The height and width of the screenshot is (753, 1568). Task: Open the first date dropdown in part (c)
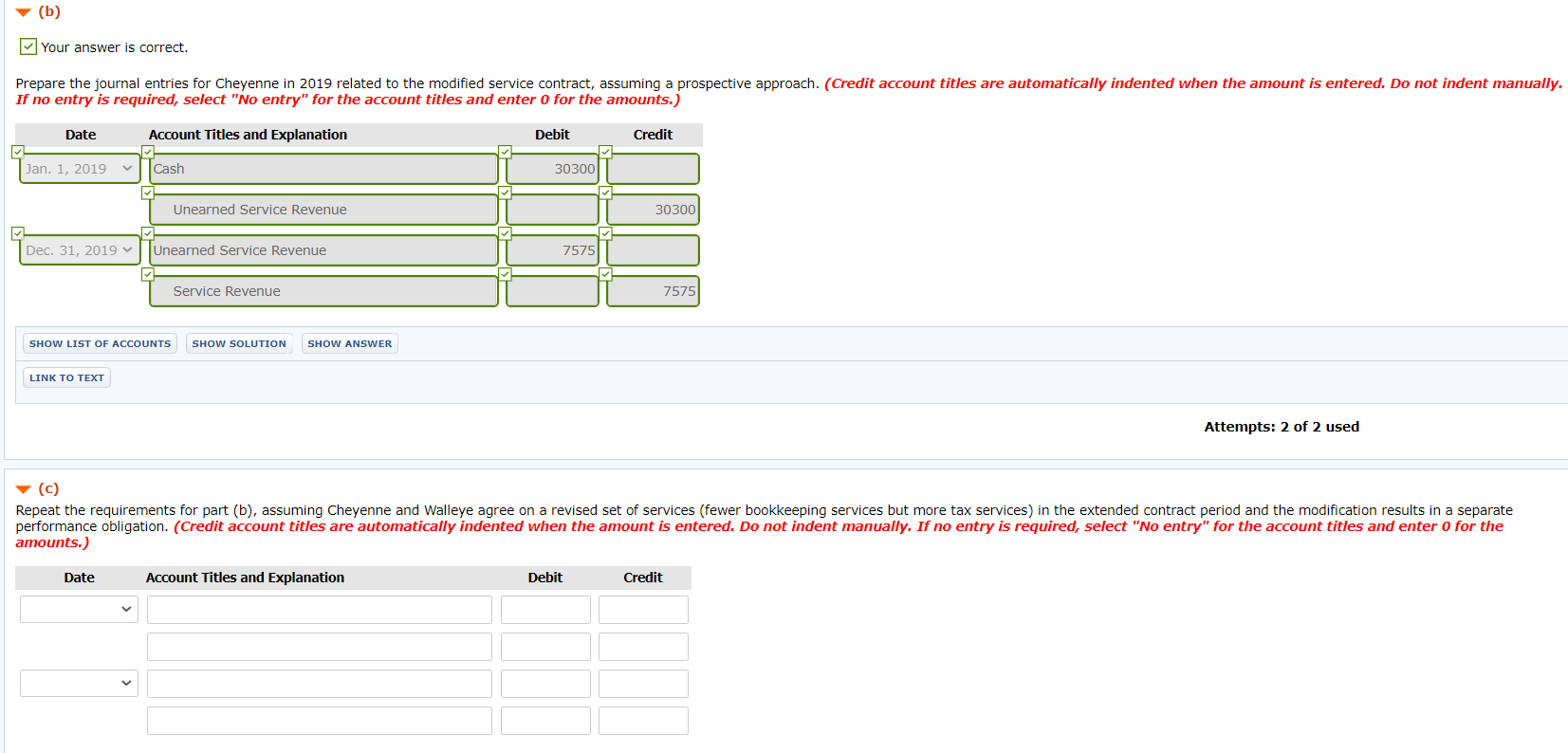79,609
